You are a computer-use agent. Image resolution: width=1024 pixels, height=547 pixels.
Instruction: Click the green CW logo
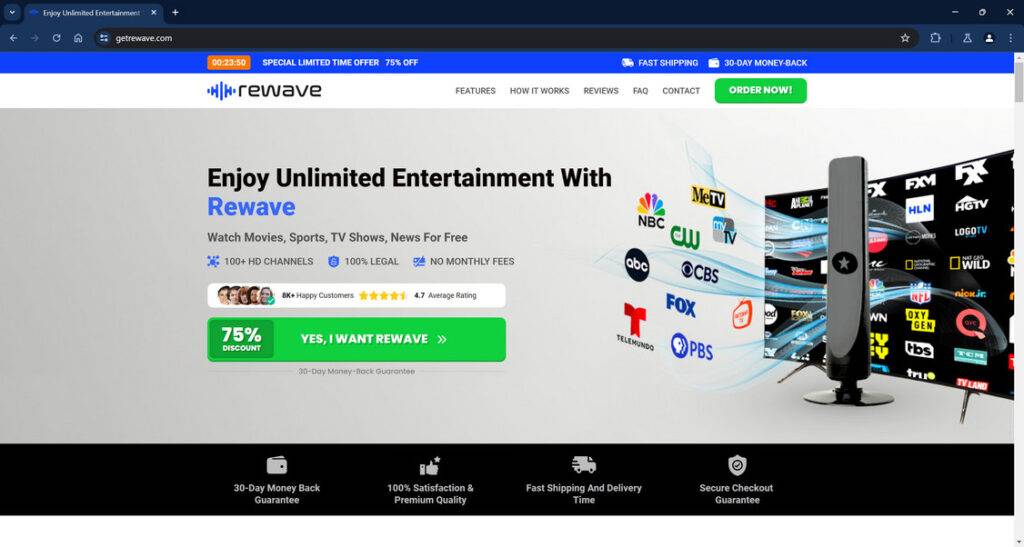tap(686, 238)
